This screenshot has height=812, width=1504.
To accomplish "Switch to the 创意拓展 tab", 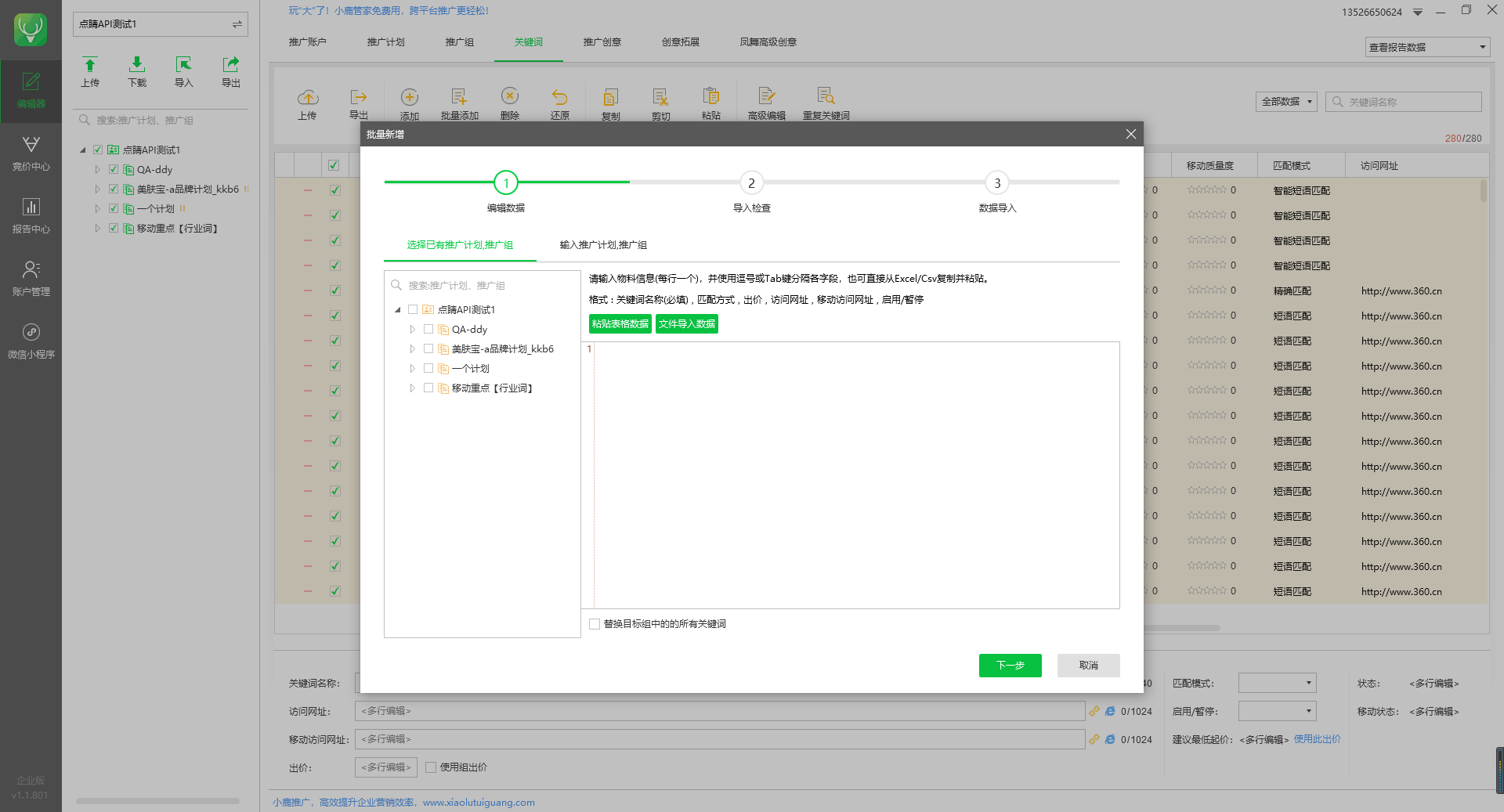I will [x=680, y=42].
